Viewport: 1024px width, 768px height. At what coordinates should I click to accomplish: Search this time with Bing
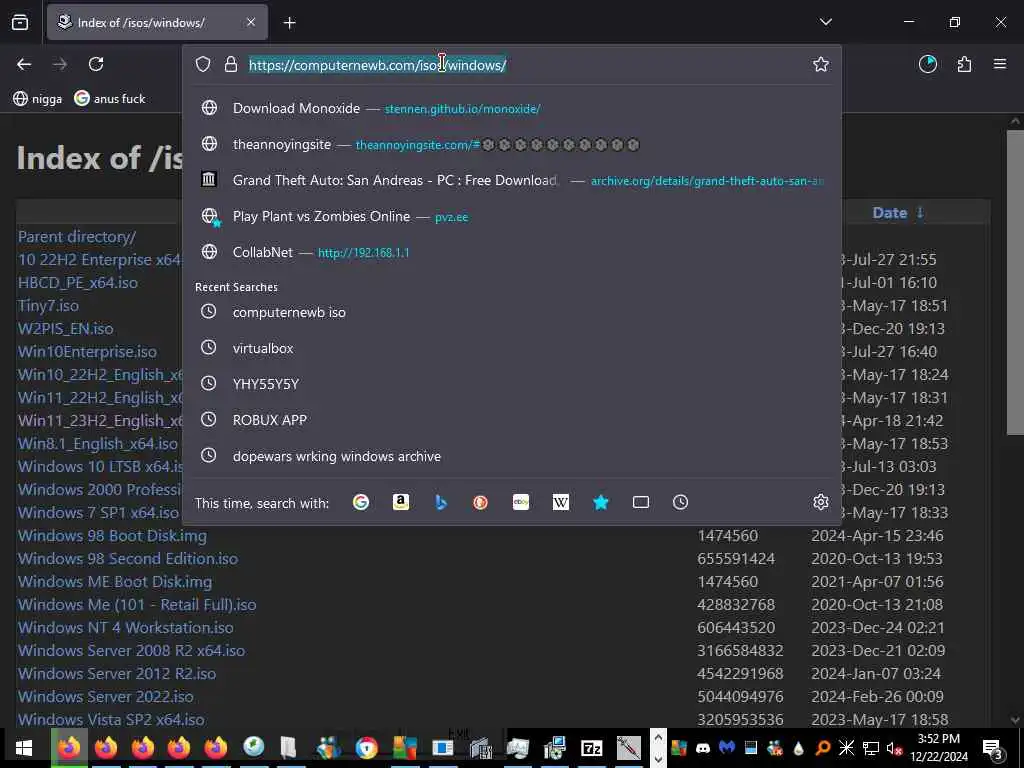point(441,502)
